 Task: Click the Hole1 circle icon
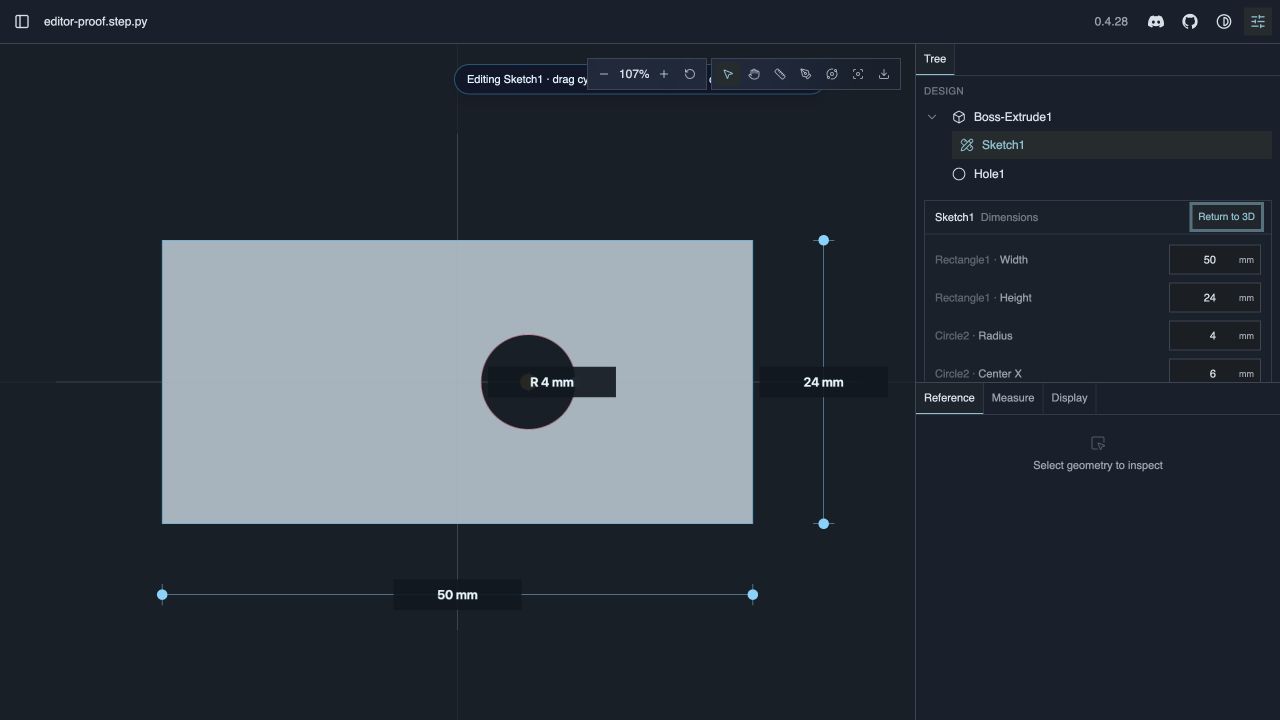959,174
